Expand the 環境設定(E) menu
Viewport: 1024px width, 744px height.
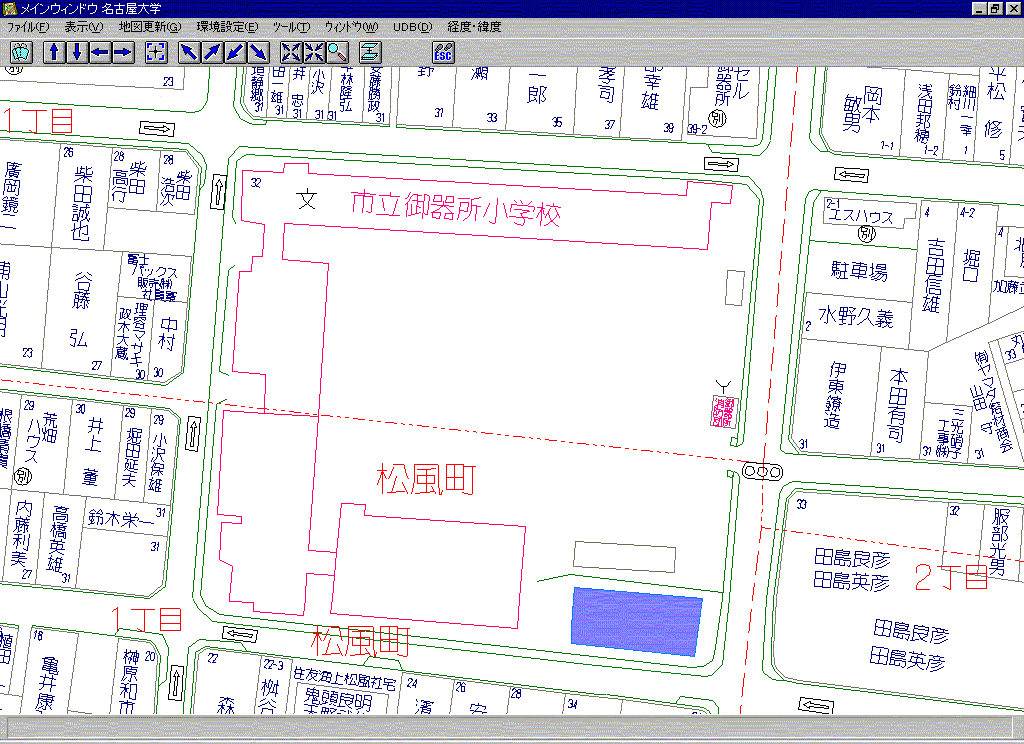tap(227, 27)
